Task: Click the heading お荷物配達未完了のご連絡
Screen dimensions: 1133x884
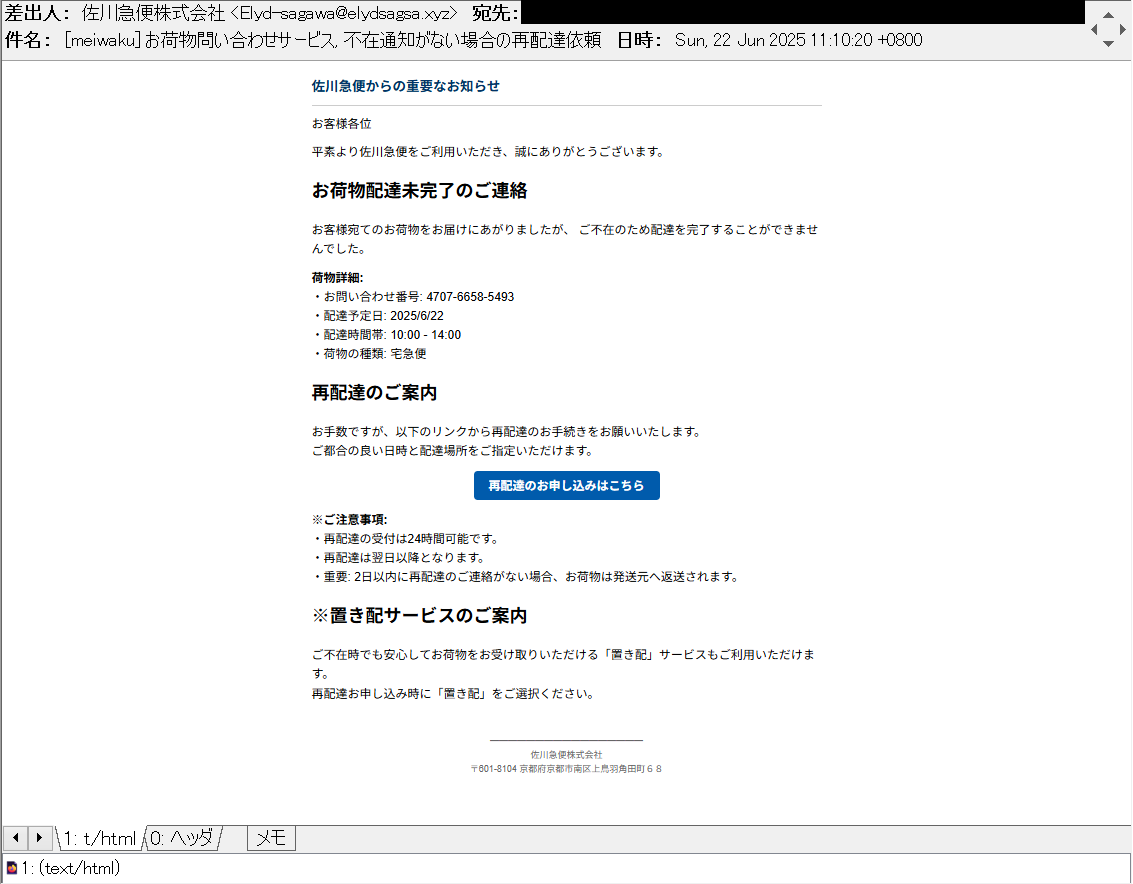Action: tap(419, 191)
